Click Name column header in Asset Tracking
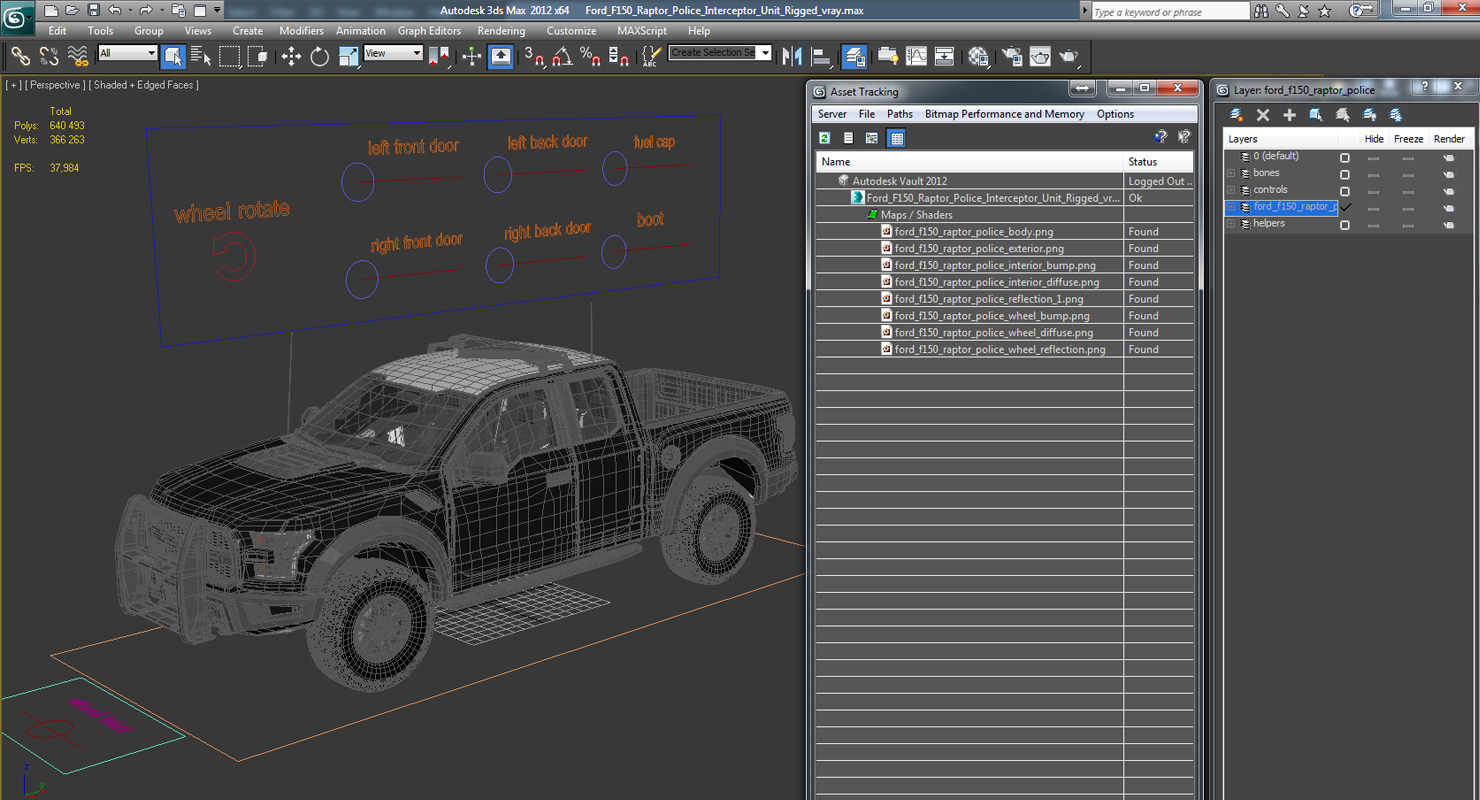 pos(970,161)
